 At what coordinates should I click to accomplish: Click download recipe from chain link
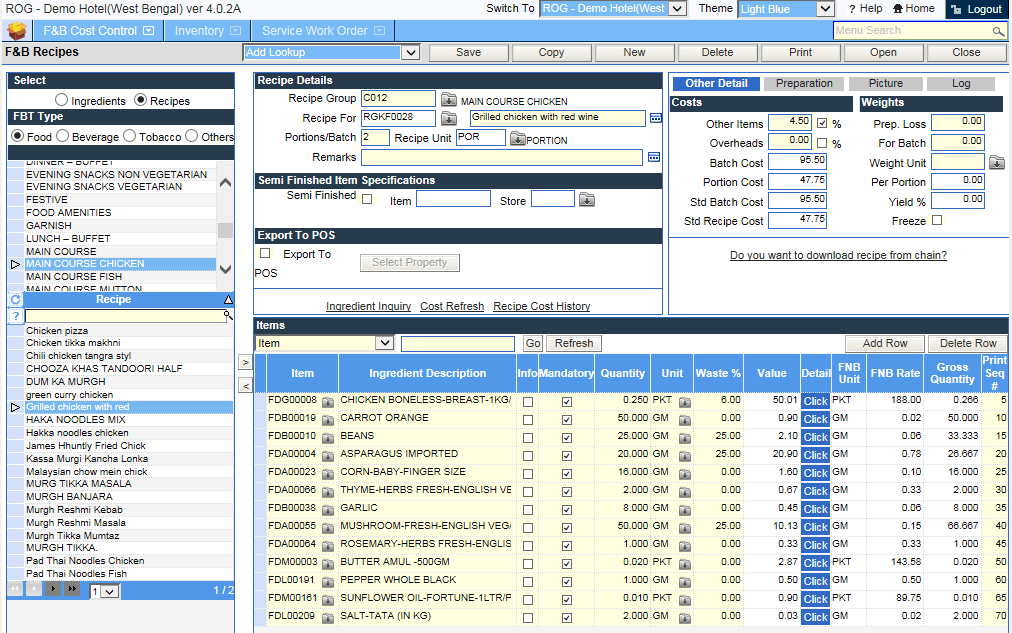[838, 256]
